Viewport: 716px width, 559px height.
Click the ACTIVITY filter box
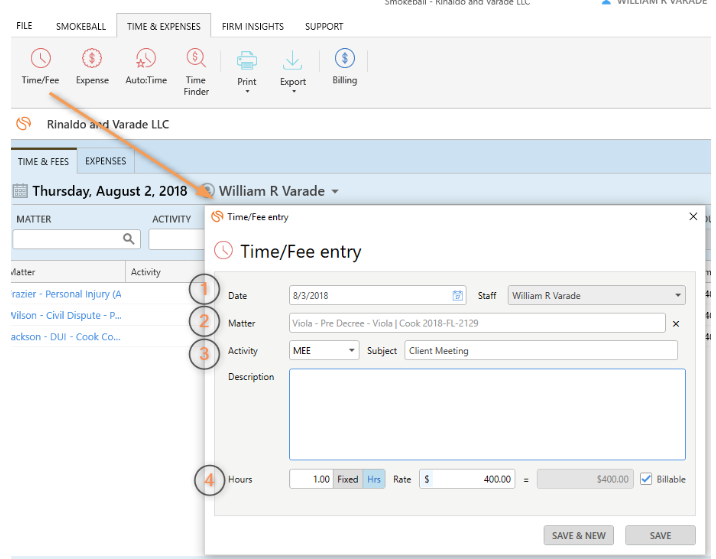[x=177, y=239]
